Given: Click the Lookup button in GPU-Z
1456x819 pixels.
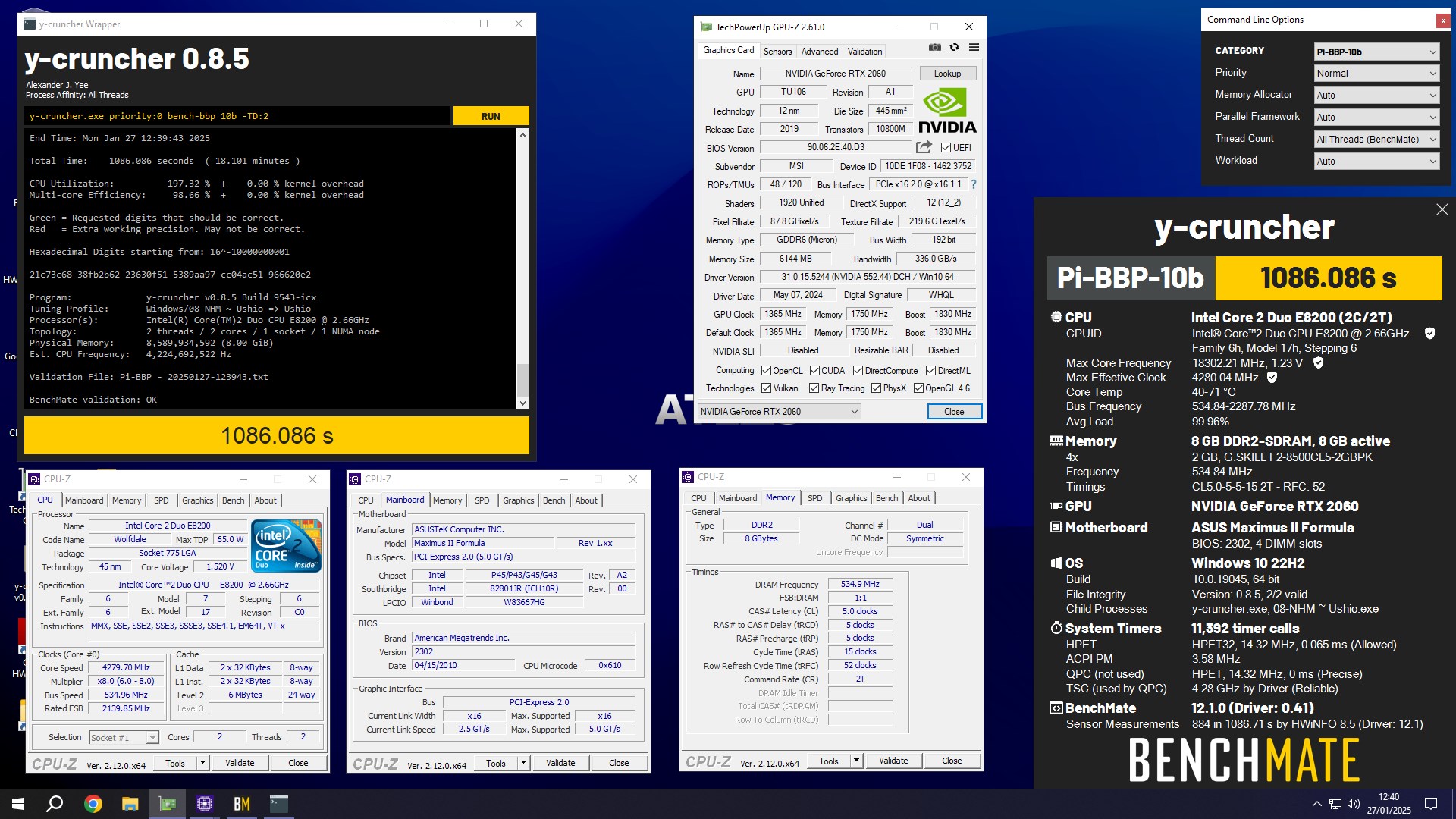Looking at the screenshot, I should pos(947,74).
